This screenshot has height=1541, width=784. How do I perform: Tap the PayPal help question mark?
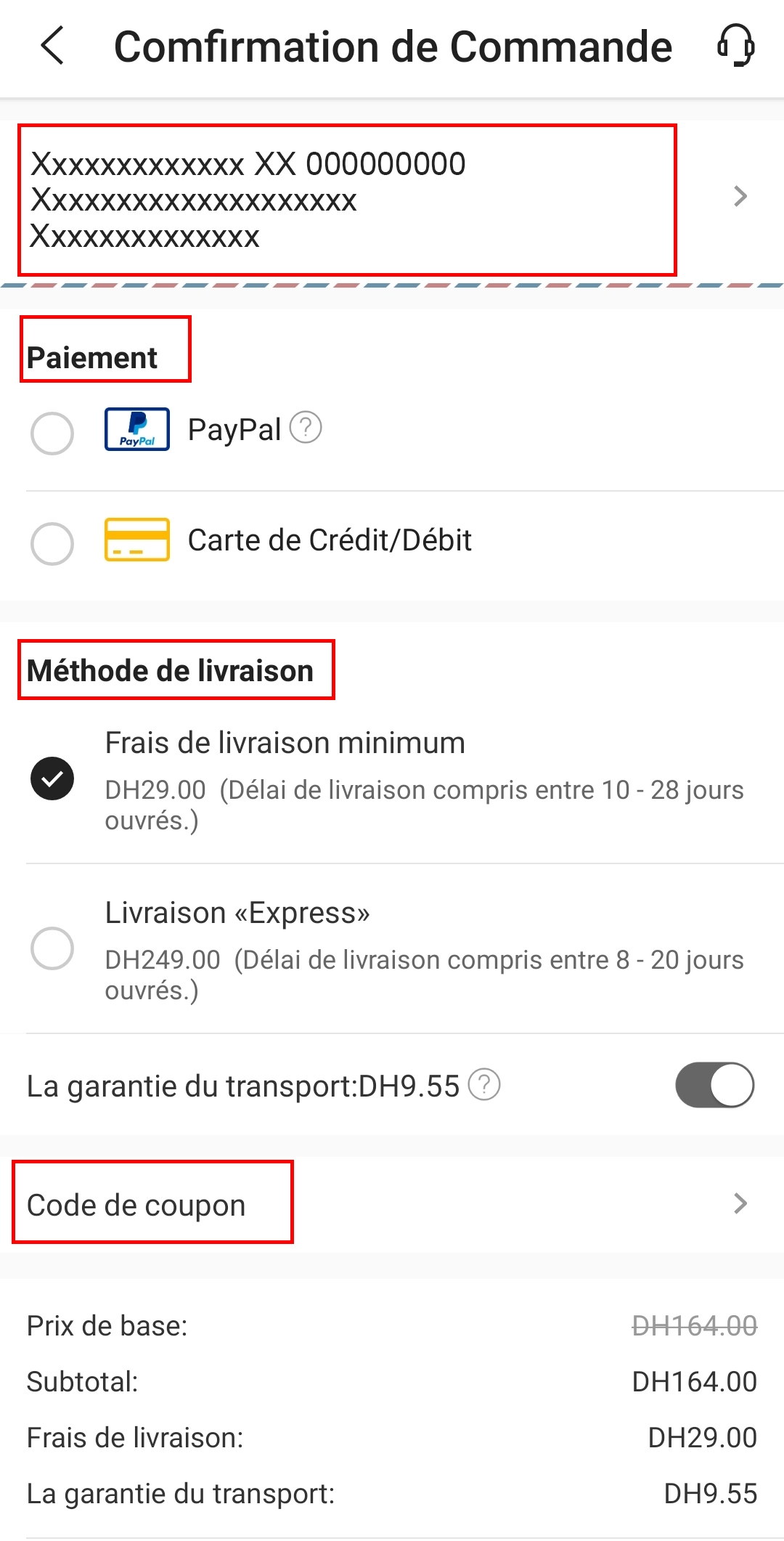pyautogui.click(x=306, y=428)
